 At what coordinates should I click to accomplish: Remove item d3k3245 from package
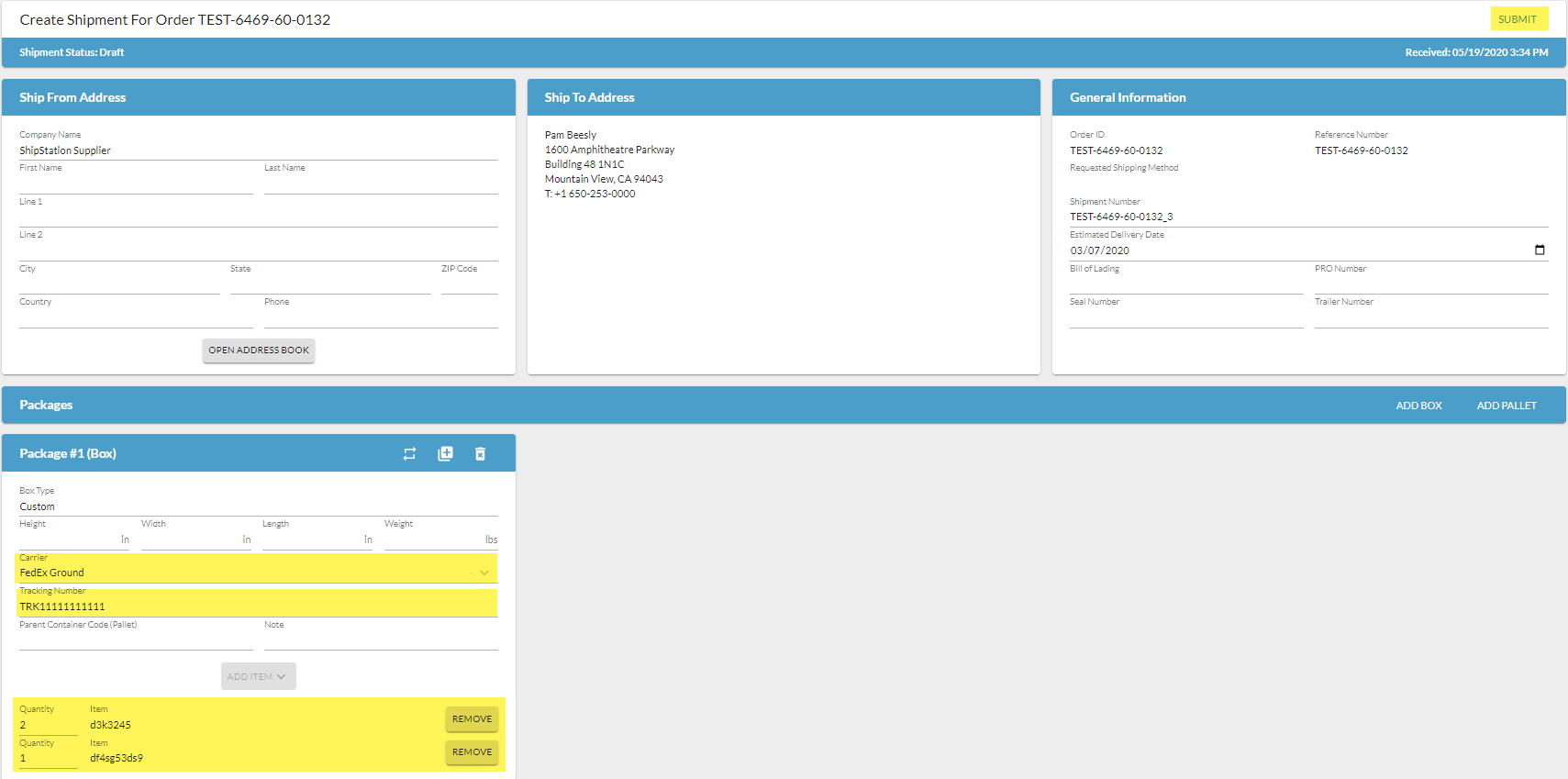[x=472, y=719]
